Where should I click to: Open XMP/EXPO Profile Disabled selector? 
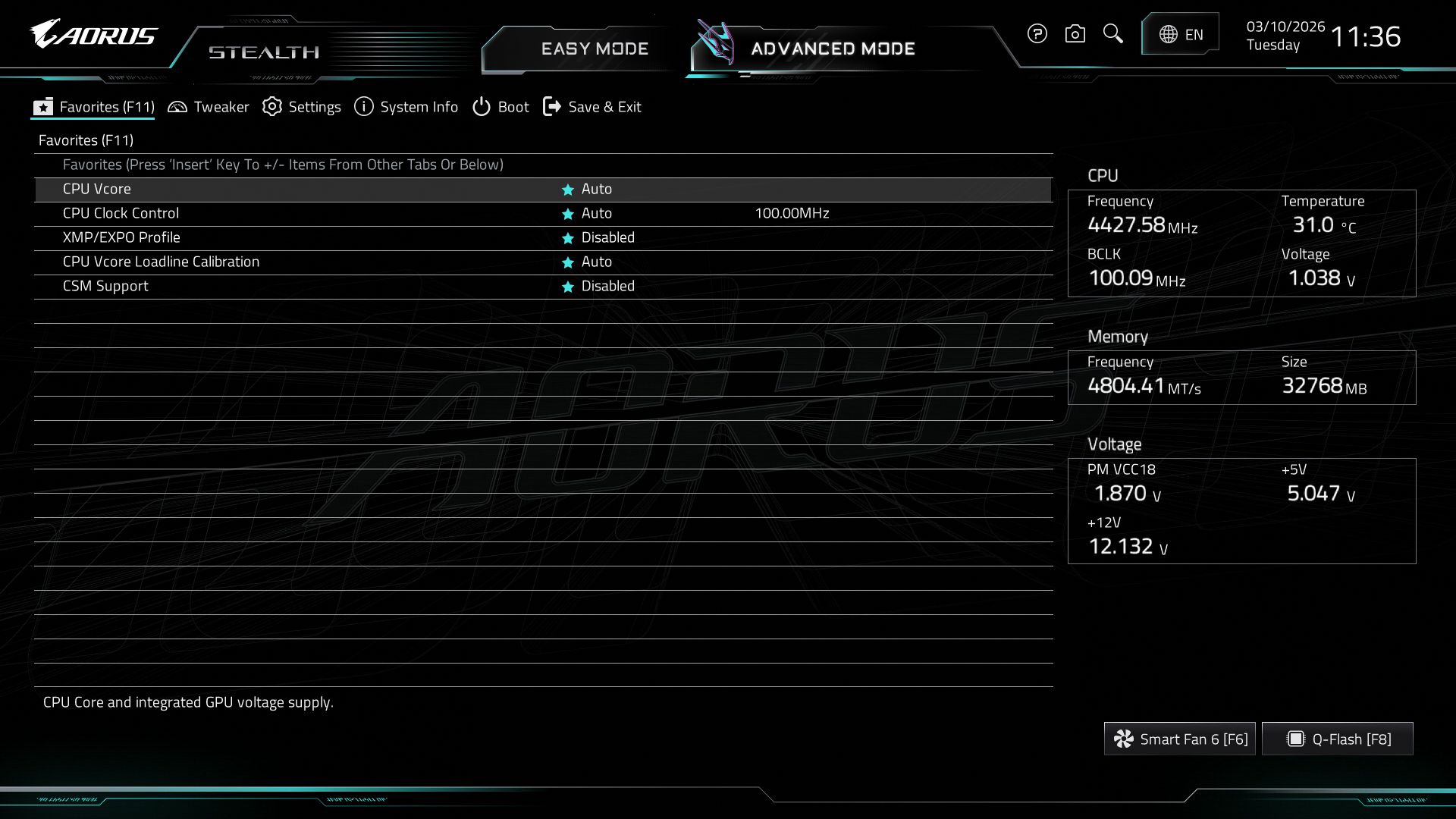(607, 237)
